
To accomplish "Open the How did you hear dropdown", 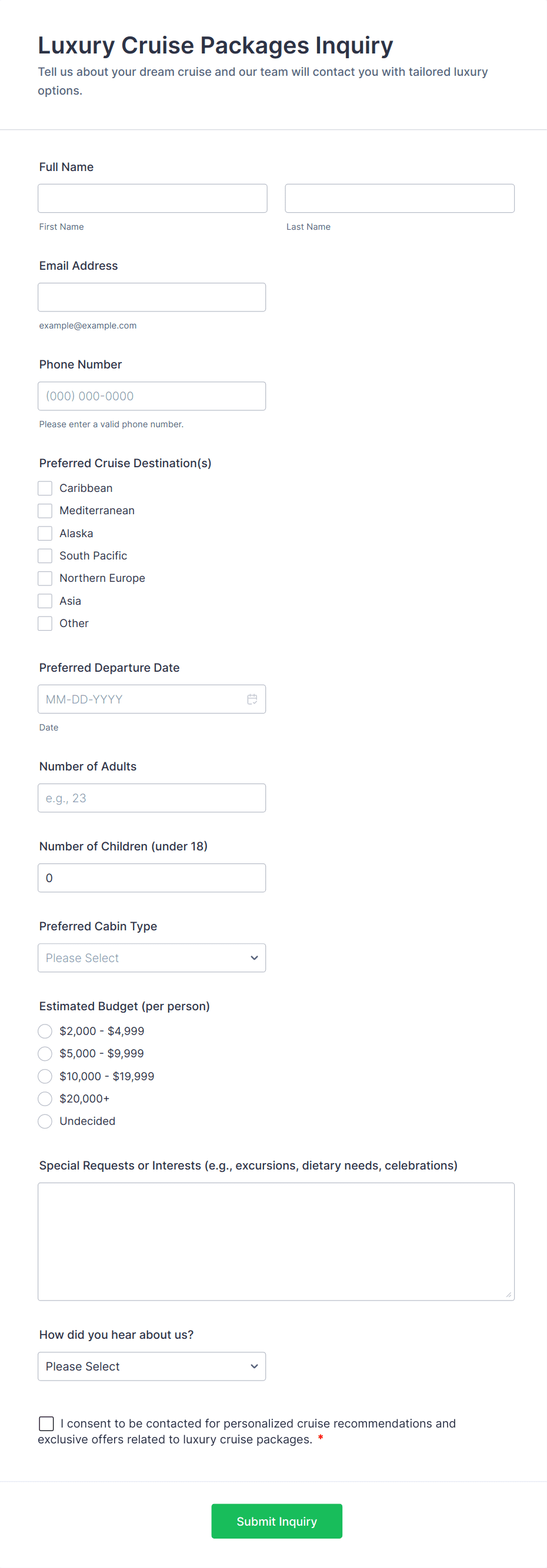I will click(152, 1366).
